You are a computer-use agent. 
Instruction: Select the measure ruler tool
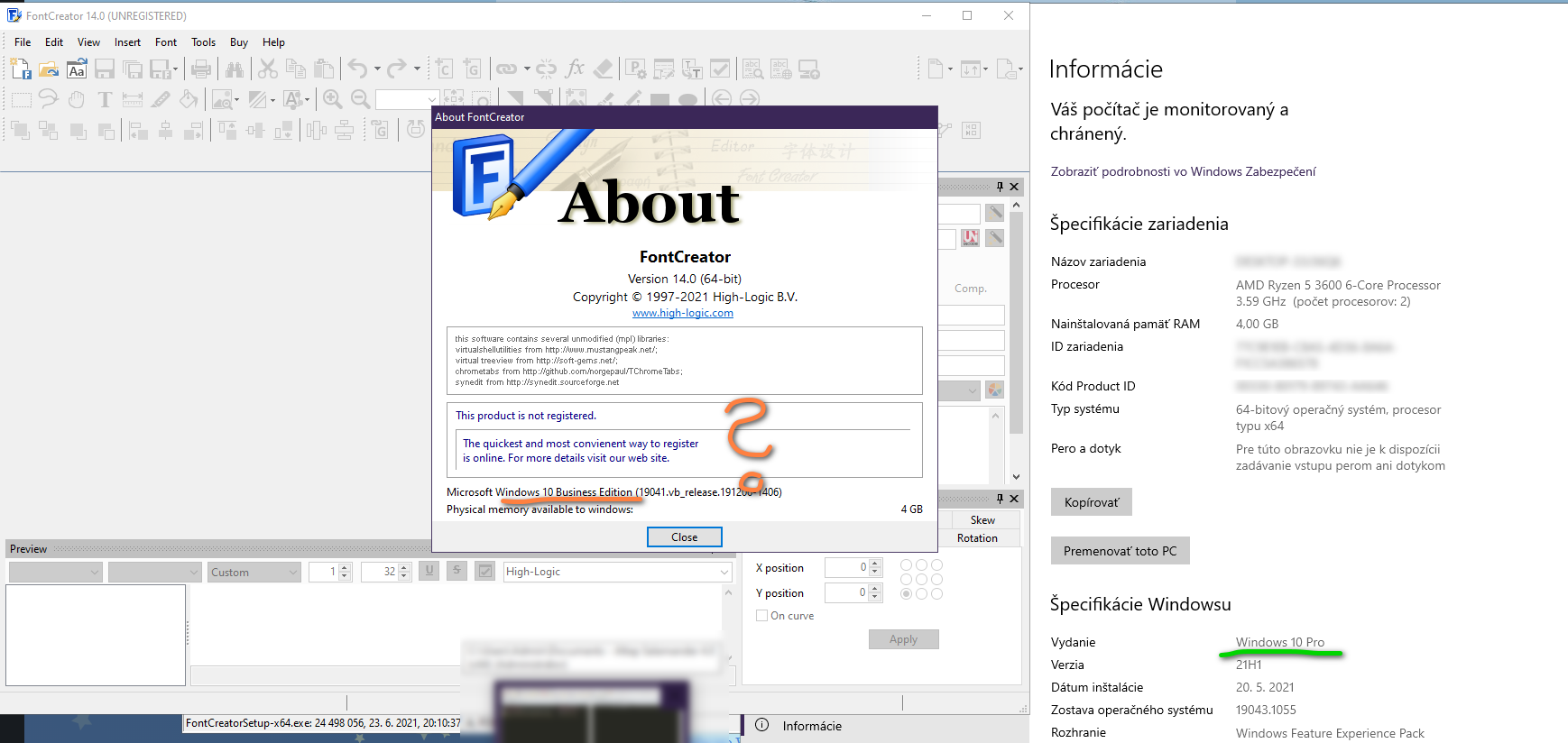pos(133,99)
